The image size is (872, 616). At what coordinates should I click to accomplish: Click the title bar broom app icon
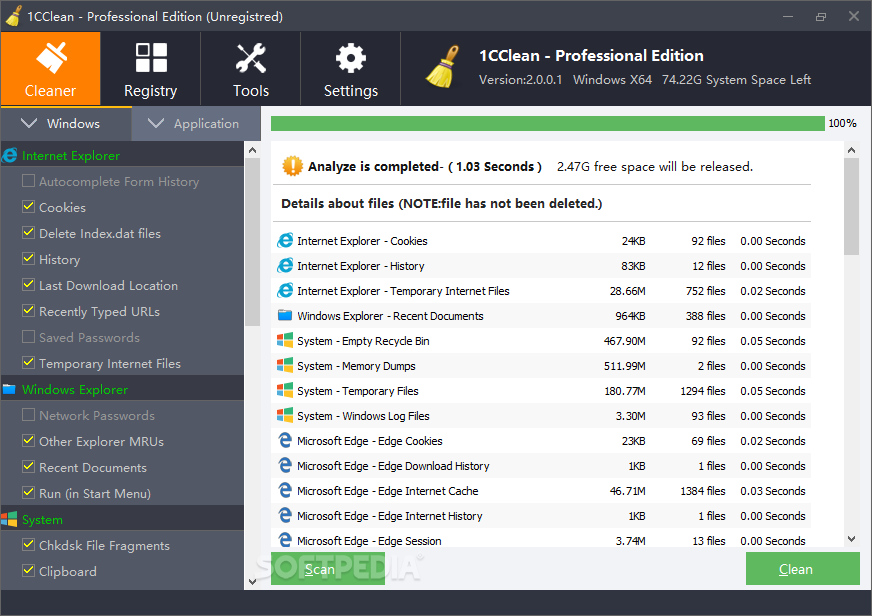[x=13, y=16]
